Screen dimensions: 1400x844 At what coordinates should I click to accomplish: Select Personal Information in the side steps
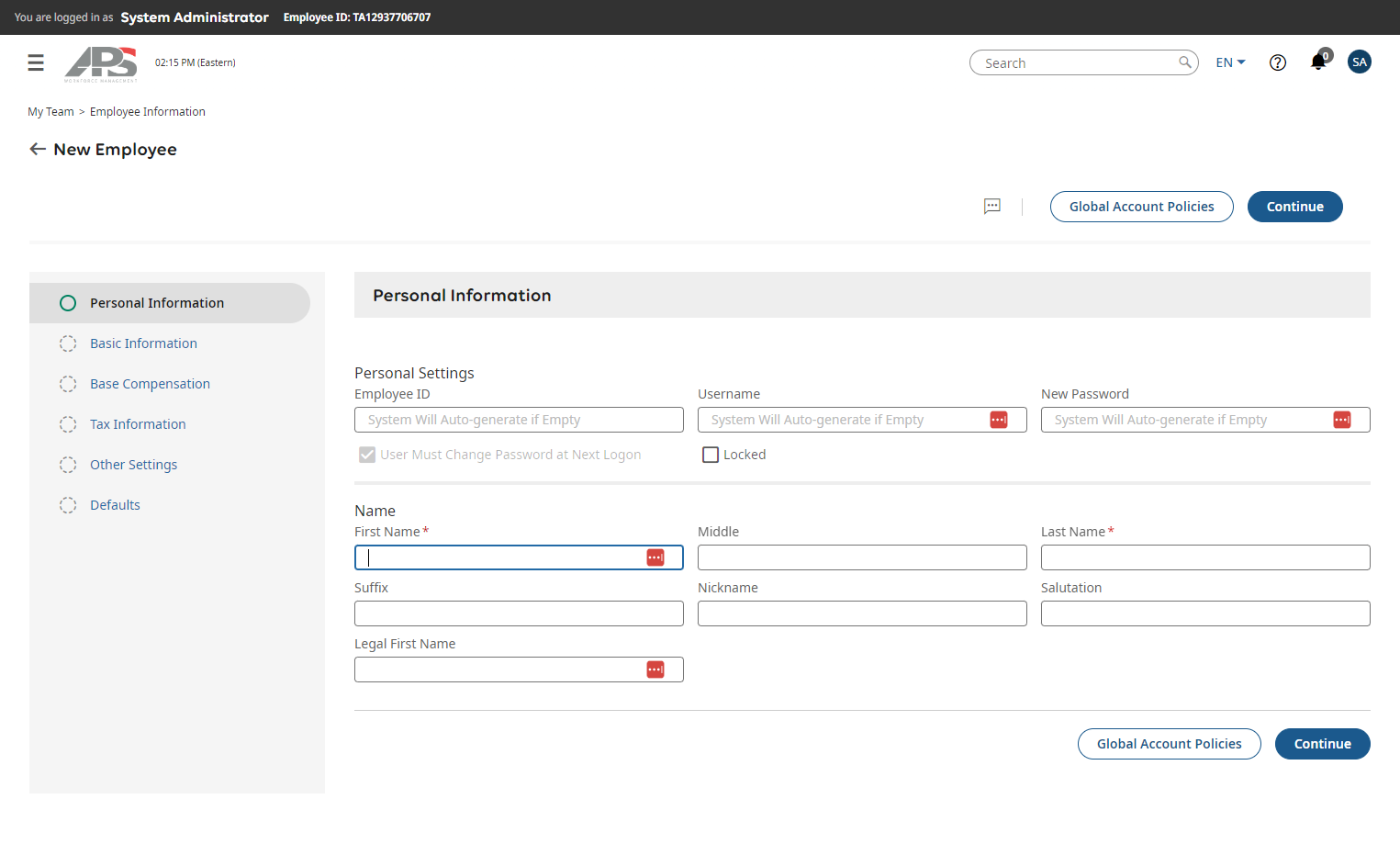(170, 303)
